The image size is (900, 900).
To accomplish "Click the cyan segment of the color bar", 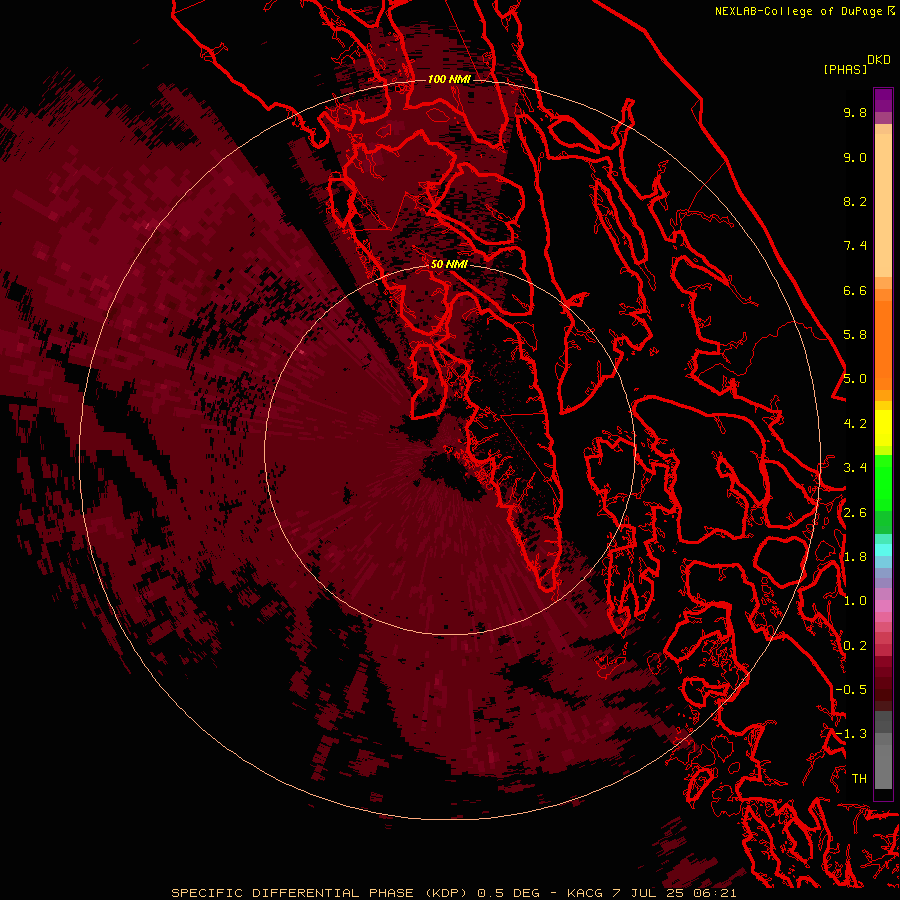I will [x=883, y=550].
